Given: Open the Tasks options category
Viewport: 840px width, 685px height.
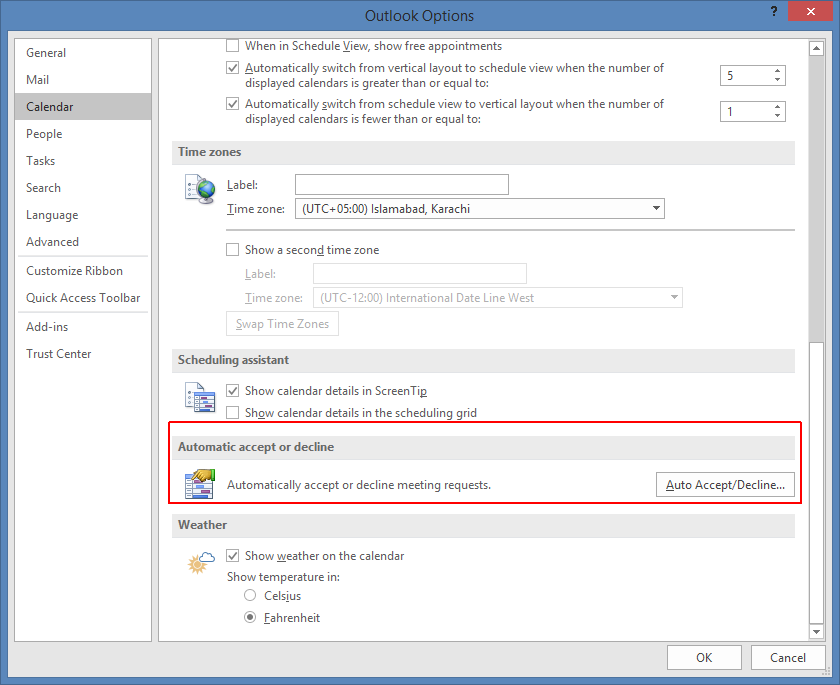Looking at the screenshot, I should pyautogui.click(x=83, y=161).
